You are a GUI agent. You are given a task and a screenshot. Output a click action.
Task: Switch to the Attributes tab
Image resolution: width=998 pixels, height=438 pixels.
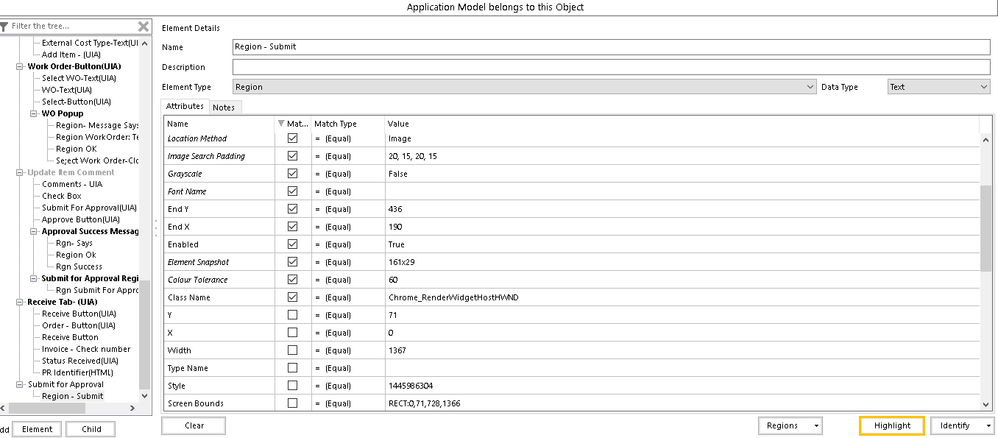(185, 106)
